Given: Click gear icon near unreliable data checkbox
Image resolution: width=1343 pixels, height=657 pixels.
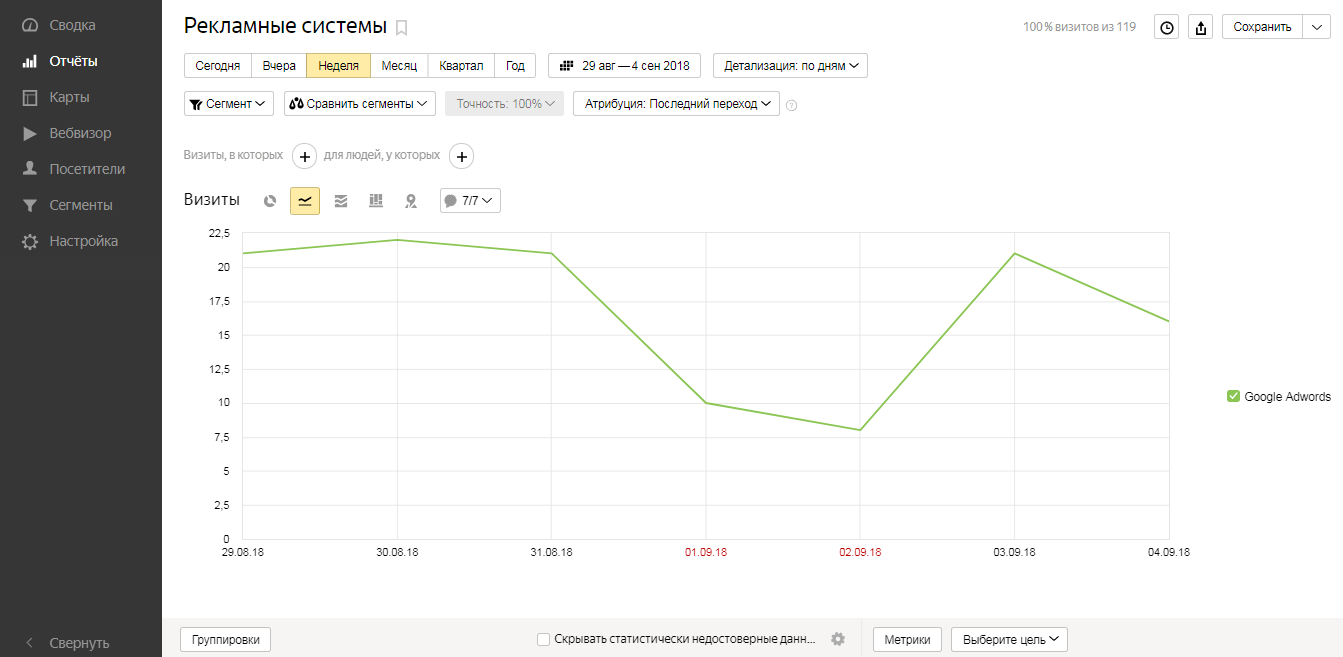Looking at the screenshot, I should pos(838,639).
